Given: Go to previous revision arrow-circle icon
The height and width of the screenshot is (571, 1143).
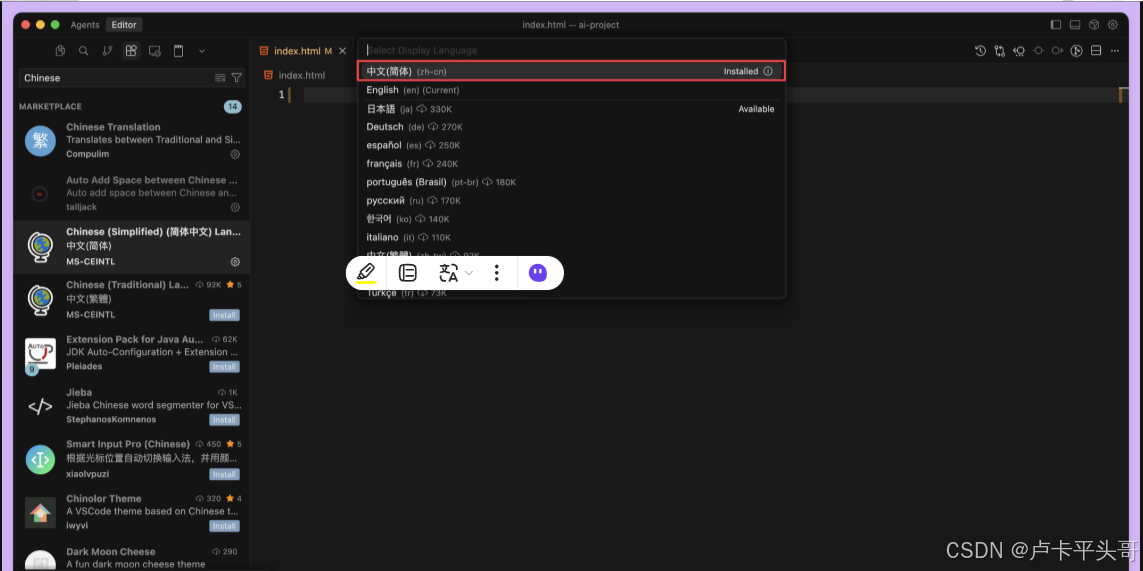Looking at the screenshot, I should point(1019,51).
